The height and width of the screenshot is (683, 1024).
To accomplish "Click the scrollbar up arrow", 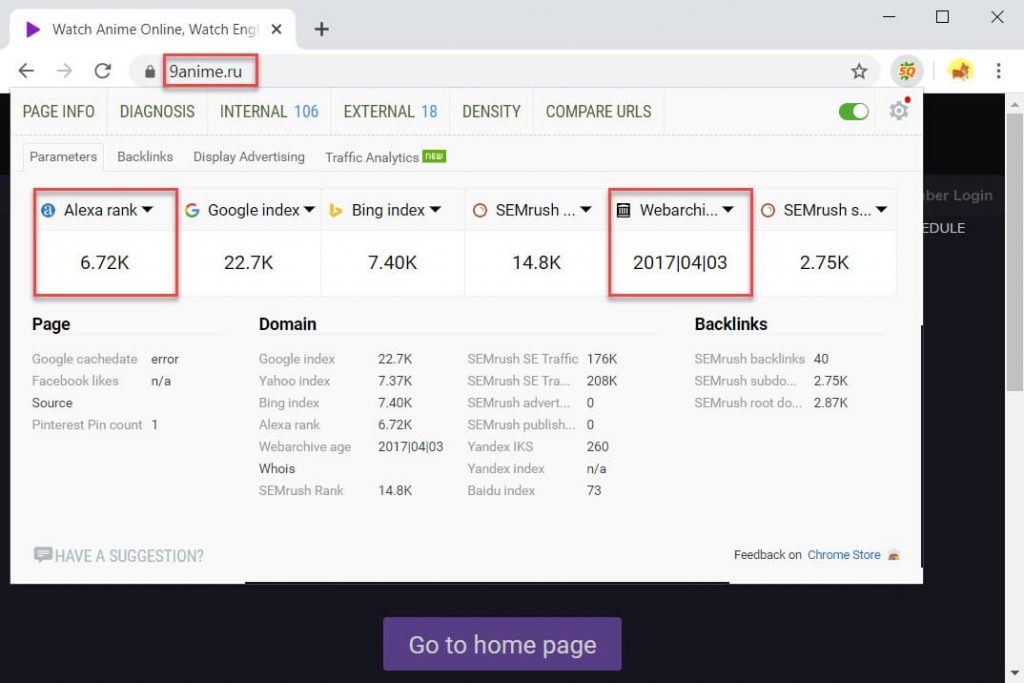I will (1014, 104).
